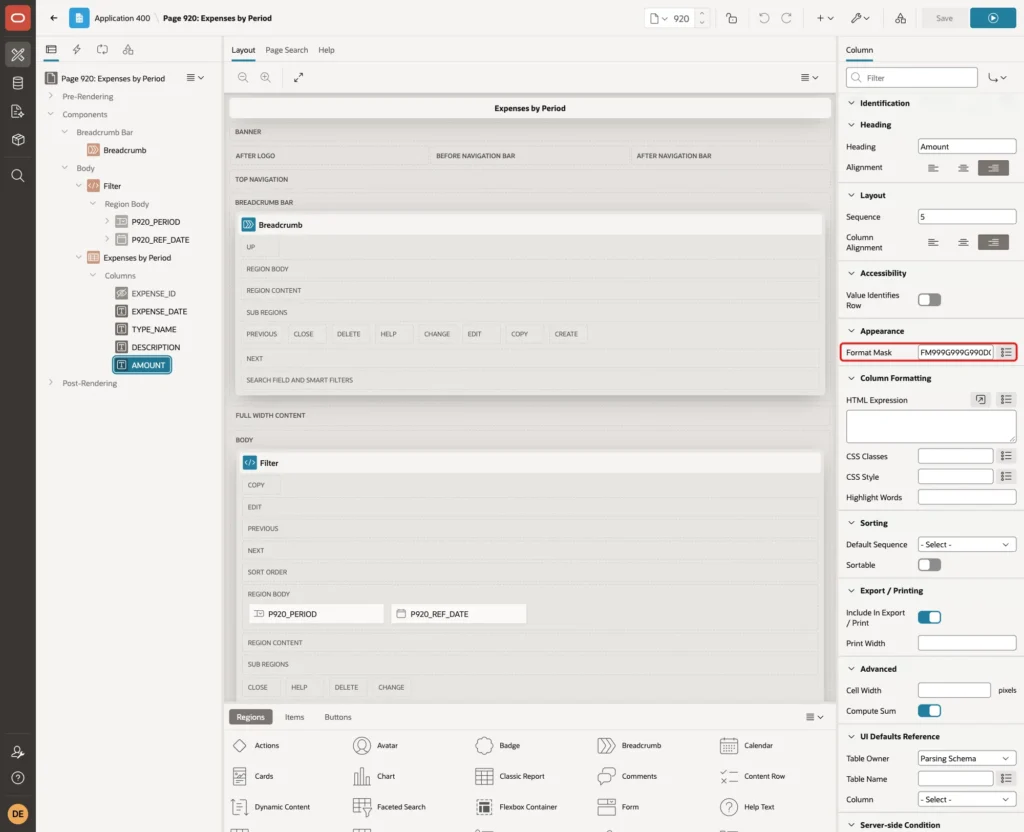Toggle Value Identifies Row switch

(x=929, y=300)
